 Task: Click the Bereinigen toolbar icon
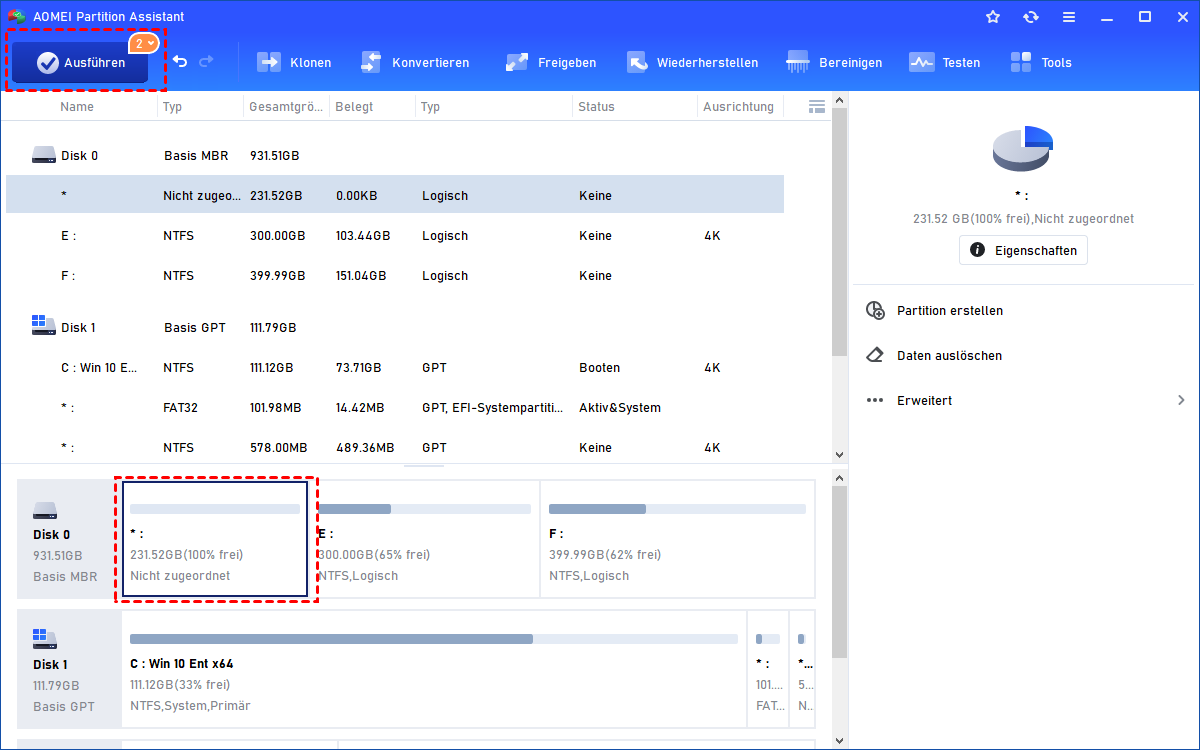[798, 62]
